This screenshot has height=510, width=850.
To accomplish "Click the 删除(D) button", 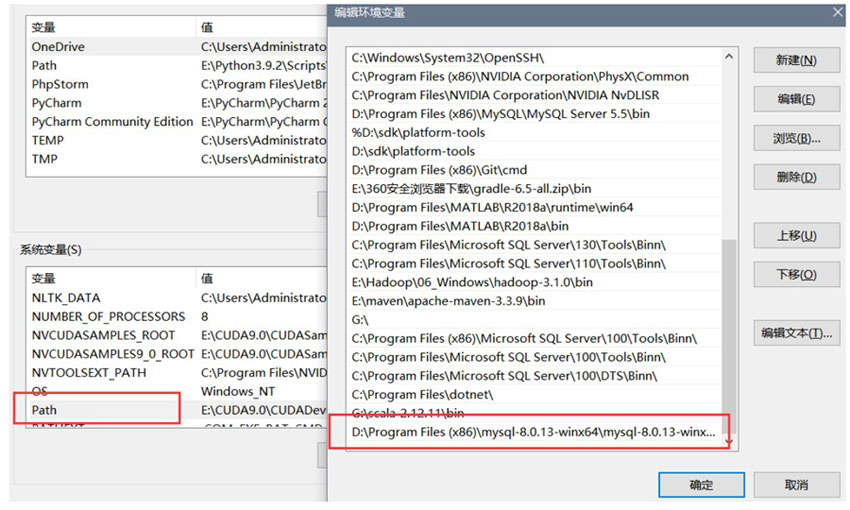I will click(796, 177).
